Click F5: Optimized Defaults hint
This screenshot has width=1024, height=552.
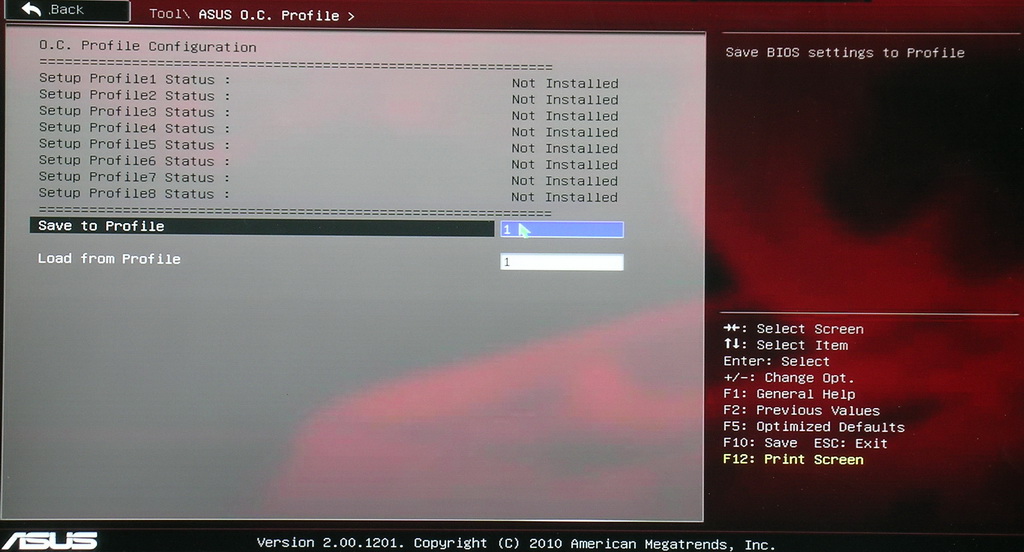click(x=814, y=427)
